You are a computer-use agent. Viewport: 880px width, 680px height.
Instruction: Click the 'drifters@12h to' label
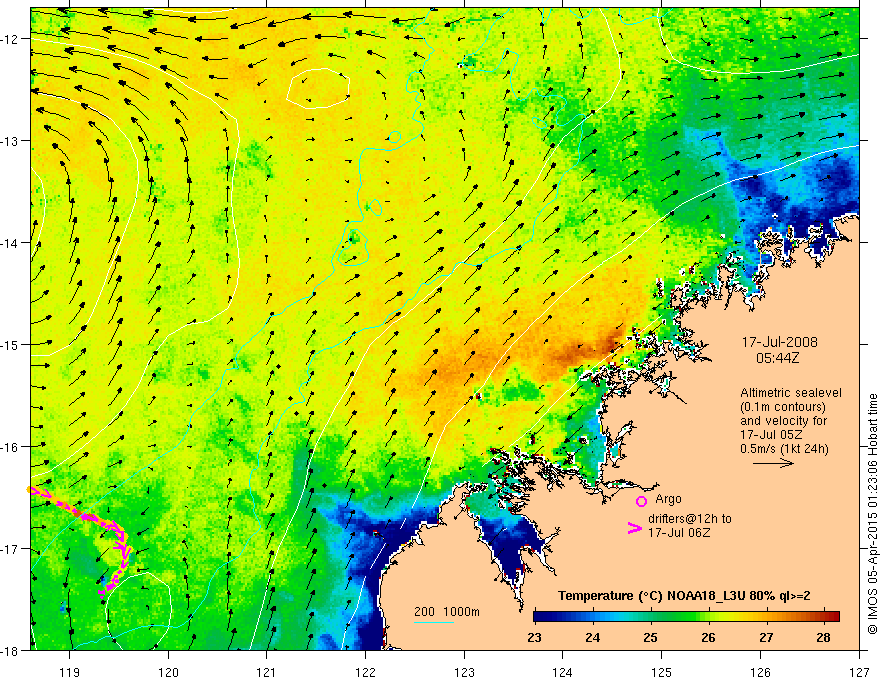click(x=690, y=519)
